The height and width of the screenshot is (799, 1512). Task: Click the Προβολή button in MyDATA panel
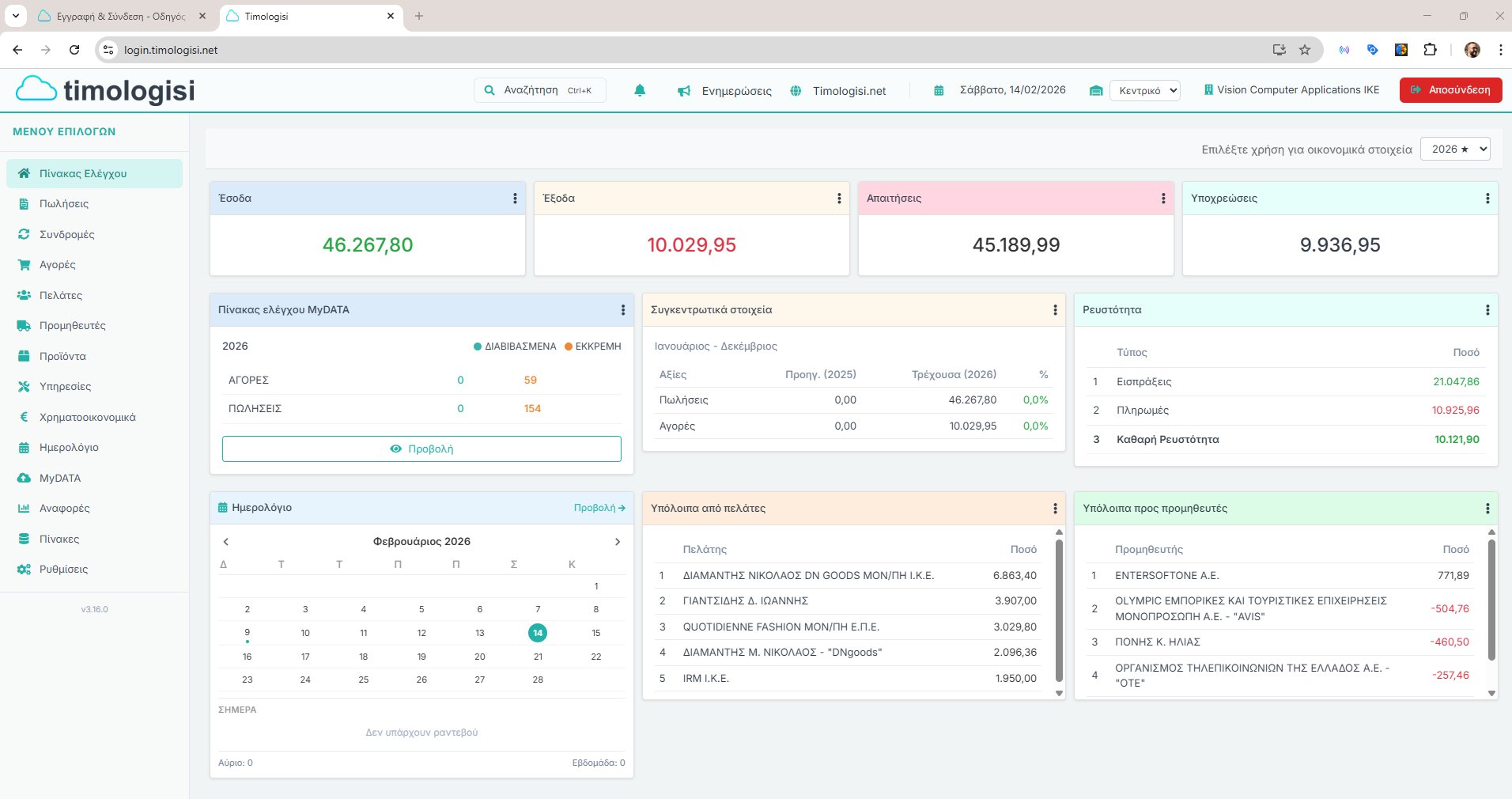coord(421,449)
